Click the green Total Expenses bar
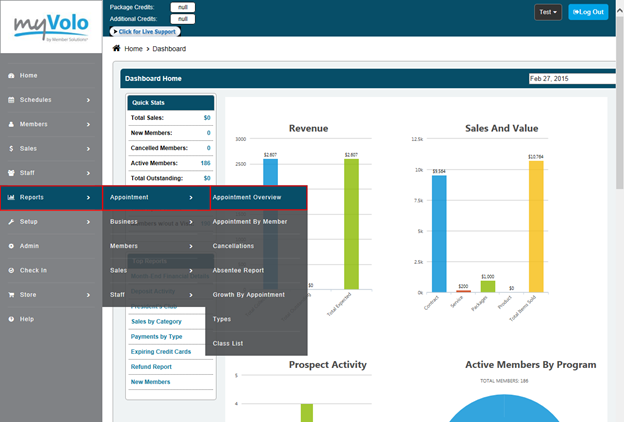 pyautogui.click(x=351, y=223)
